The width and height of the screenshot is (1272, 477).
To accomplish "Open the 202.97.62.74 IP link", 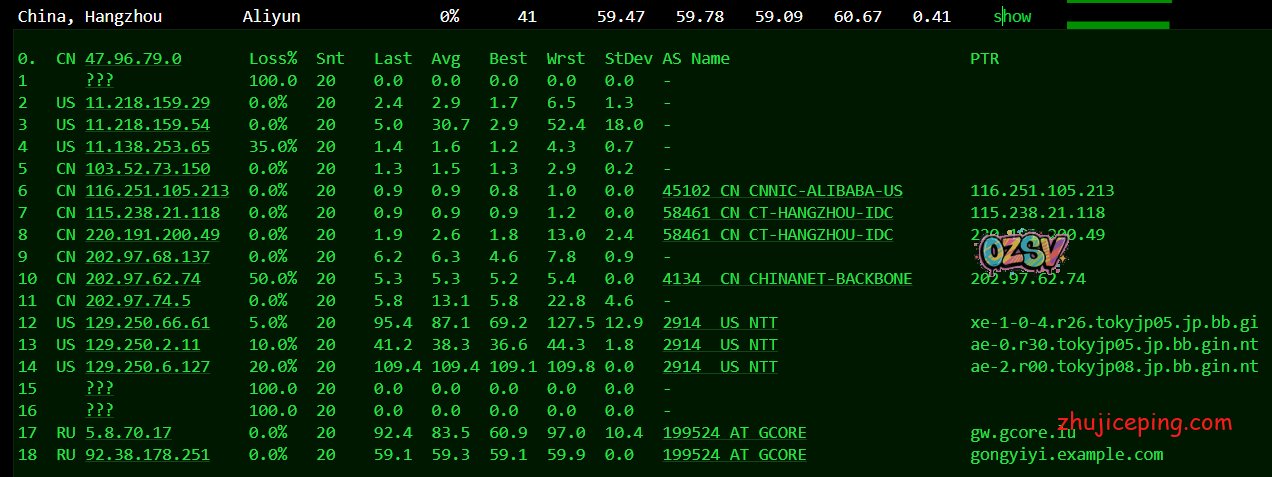I will 143,279.
